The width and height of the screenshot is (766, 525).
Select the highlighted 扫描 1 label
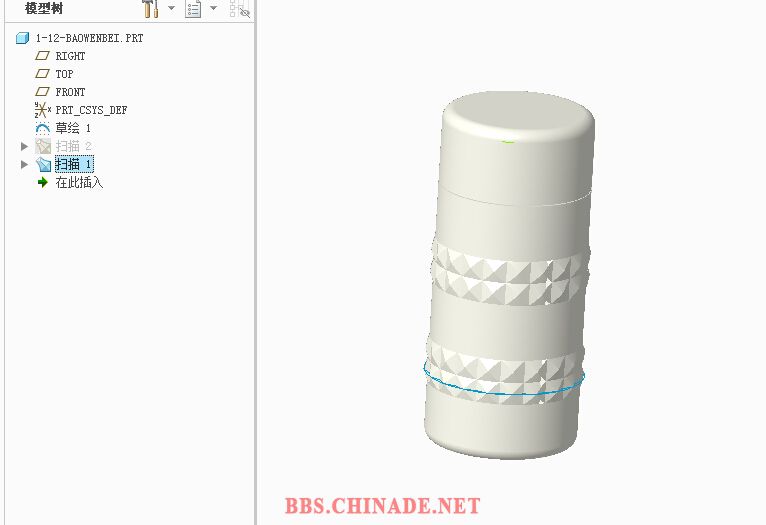click(74, 164)
